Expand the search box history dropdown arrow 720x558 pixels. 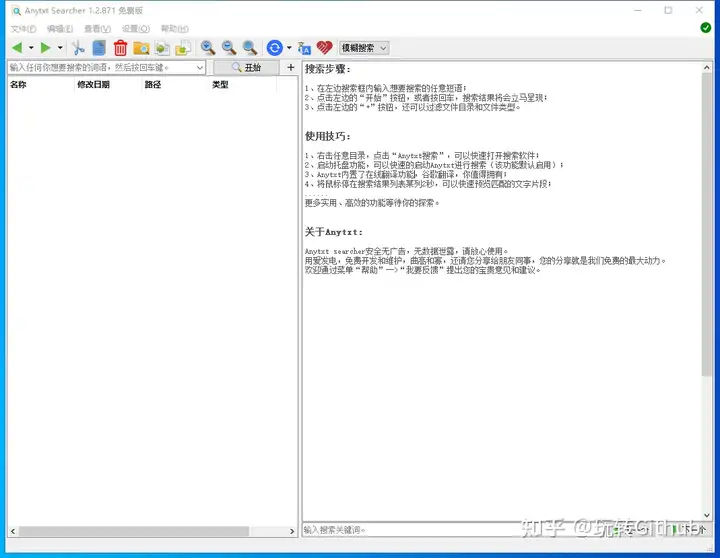pos(200,68)
